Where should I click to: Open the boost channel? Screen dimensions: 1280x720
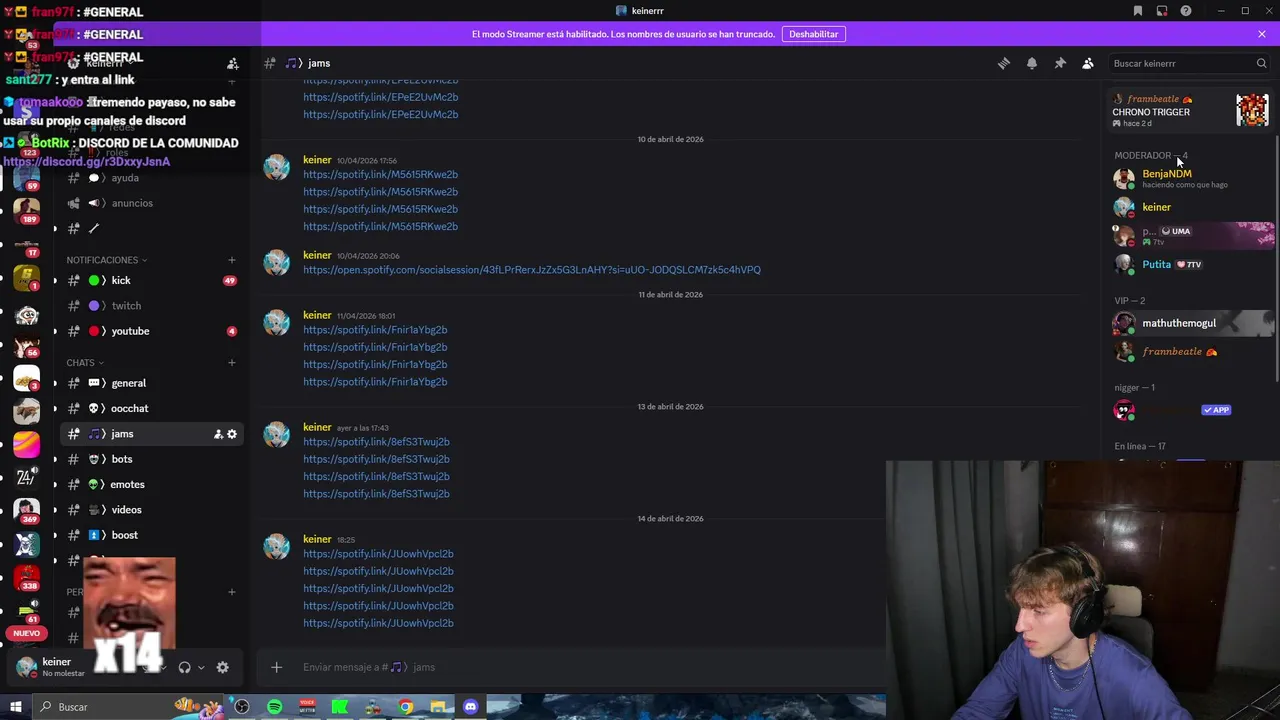(x=151, y=535)
